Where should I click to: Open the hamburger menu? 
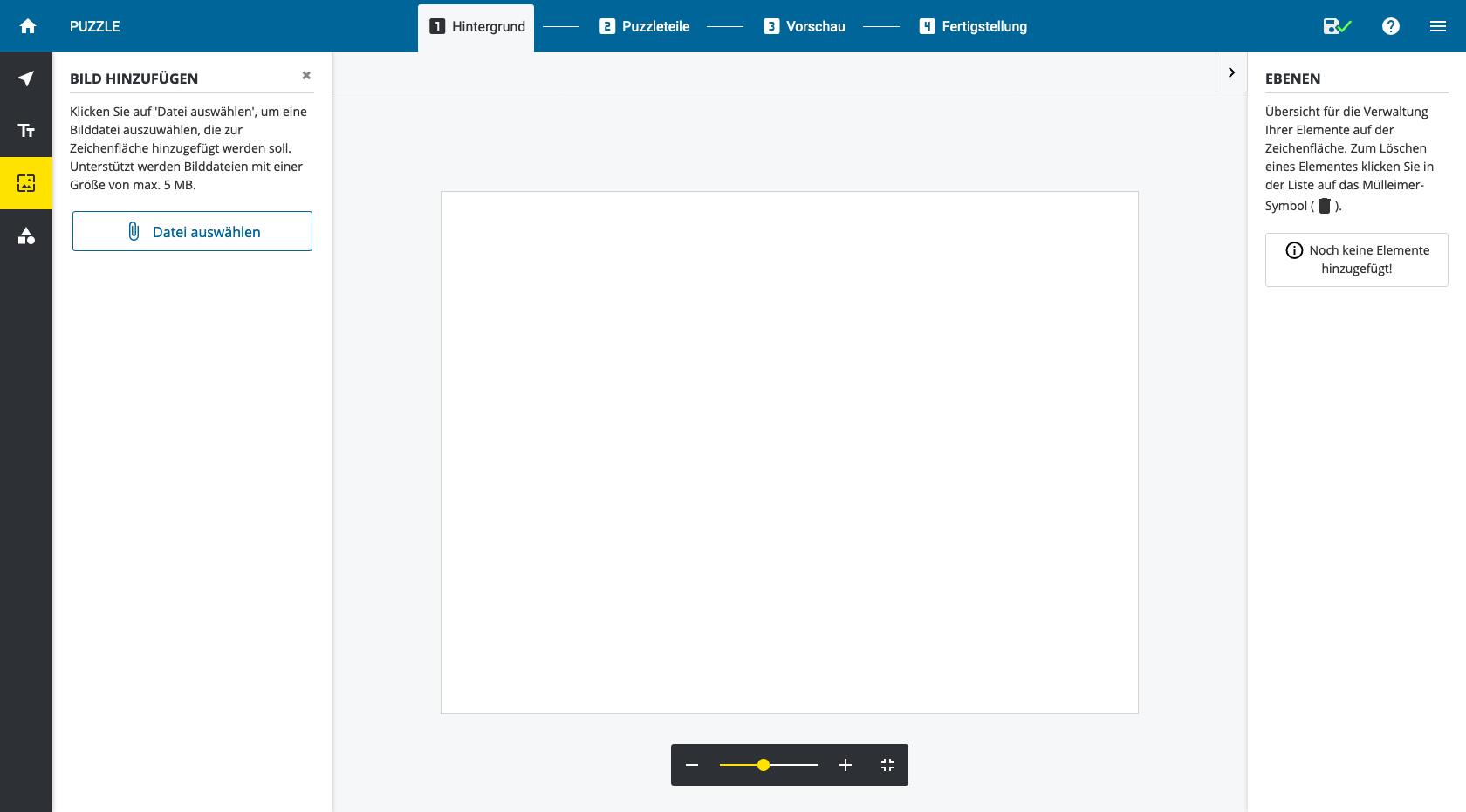[1438, 26]
